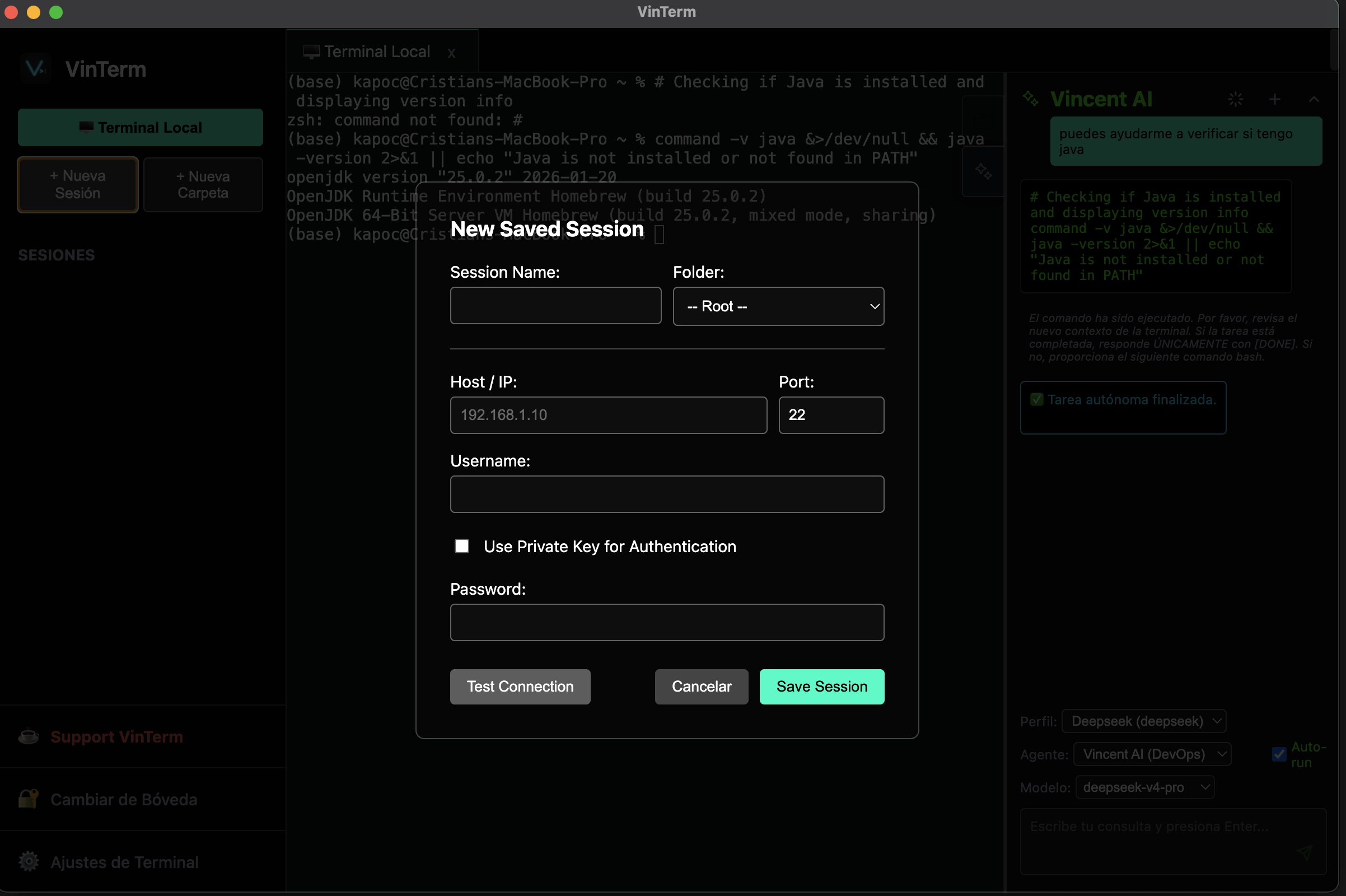Open the Agente dropdown Vincent AI (DevOps)
The image size is (1346, 896).
[1152, 754]
